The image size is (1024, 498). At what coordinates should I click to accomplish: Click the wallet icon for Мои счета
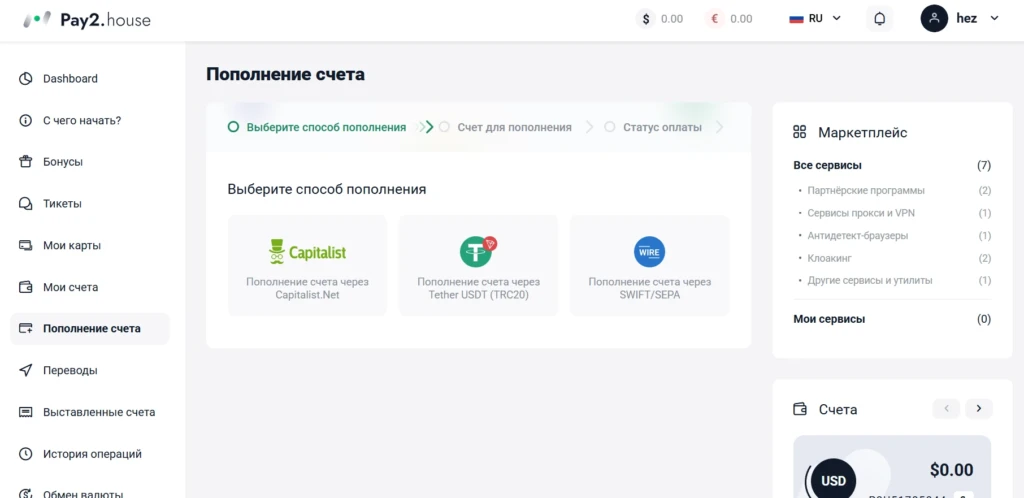25,287
